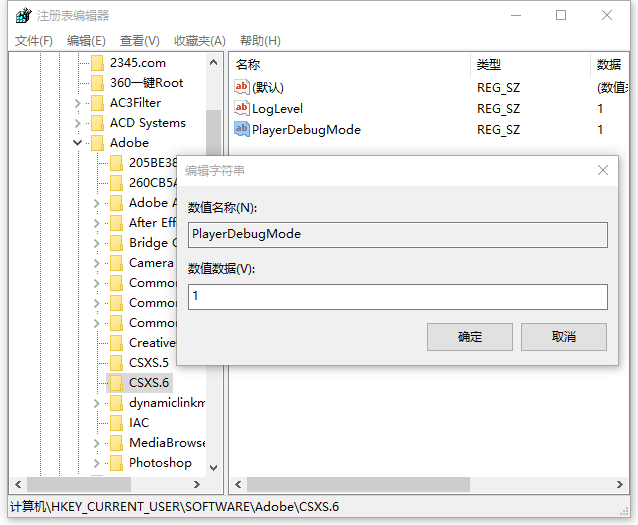Screen dimensions: 638x525
Task: Click the LogLevel string value icon
Action: (x=242, y=108)
